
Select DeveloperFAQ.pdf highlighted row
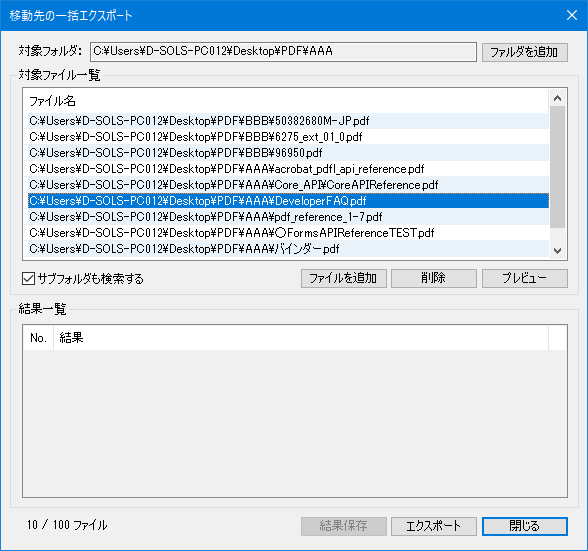coord(288,201)
